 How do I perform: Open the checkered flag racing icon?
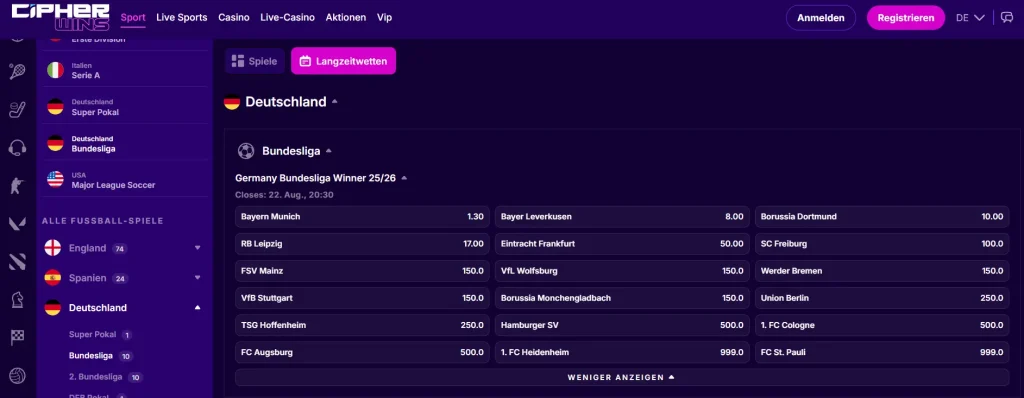click(x=17, y=337)
